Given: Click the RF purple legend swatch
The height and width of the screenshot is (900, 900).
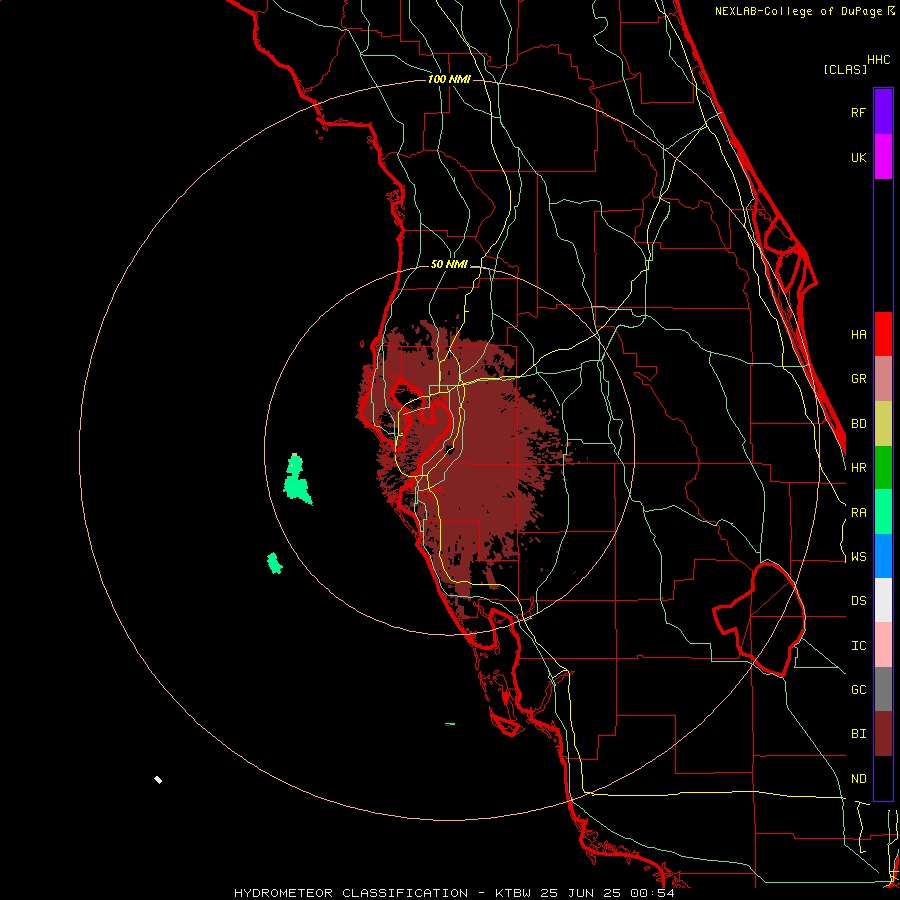Looking at the screenshot, I should (x=883, y=112).
